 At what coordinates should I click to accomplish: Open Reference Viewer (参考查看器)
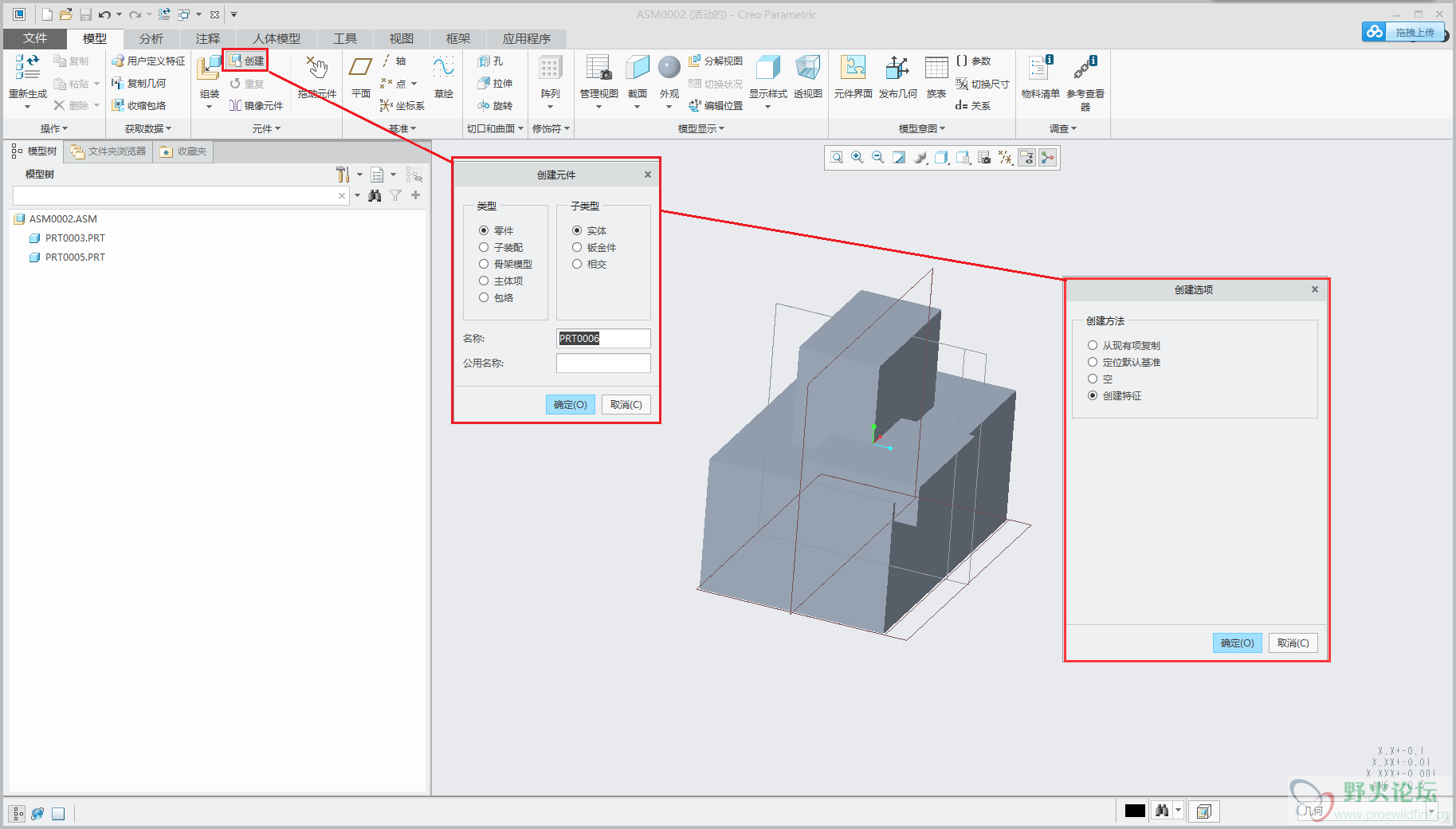pyautogui.click(x=1085, y=68)
